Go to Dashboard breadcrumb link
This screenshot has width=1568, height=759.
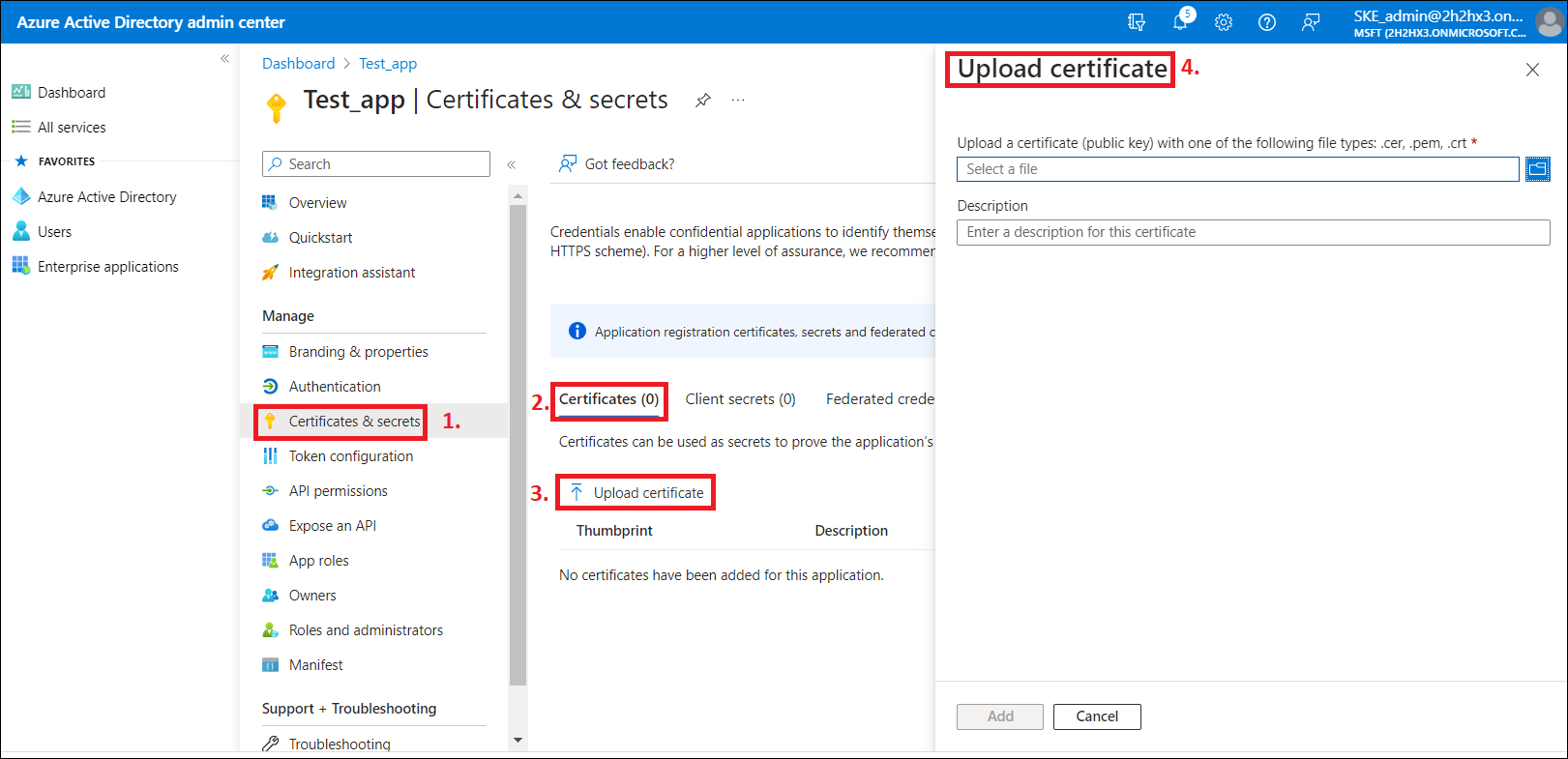(x=298, y=64)
